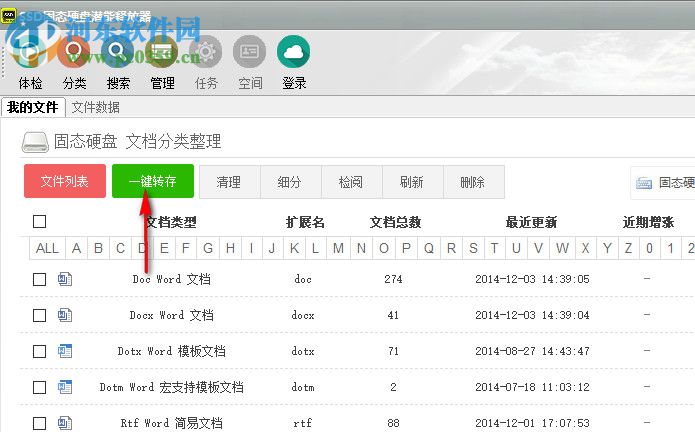Sort by 近期增涨 column header
Screen dimensions: 695x432
pyautogui.click(x=648, y=222)
